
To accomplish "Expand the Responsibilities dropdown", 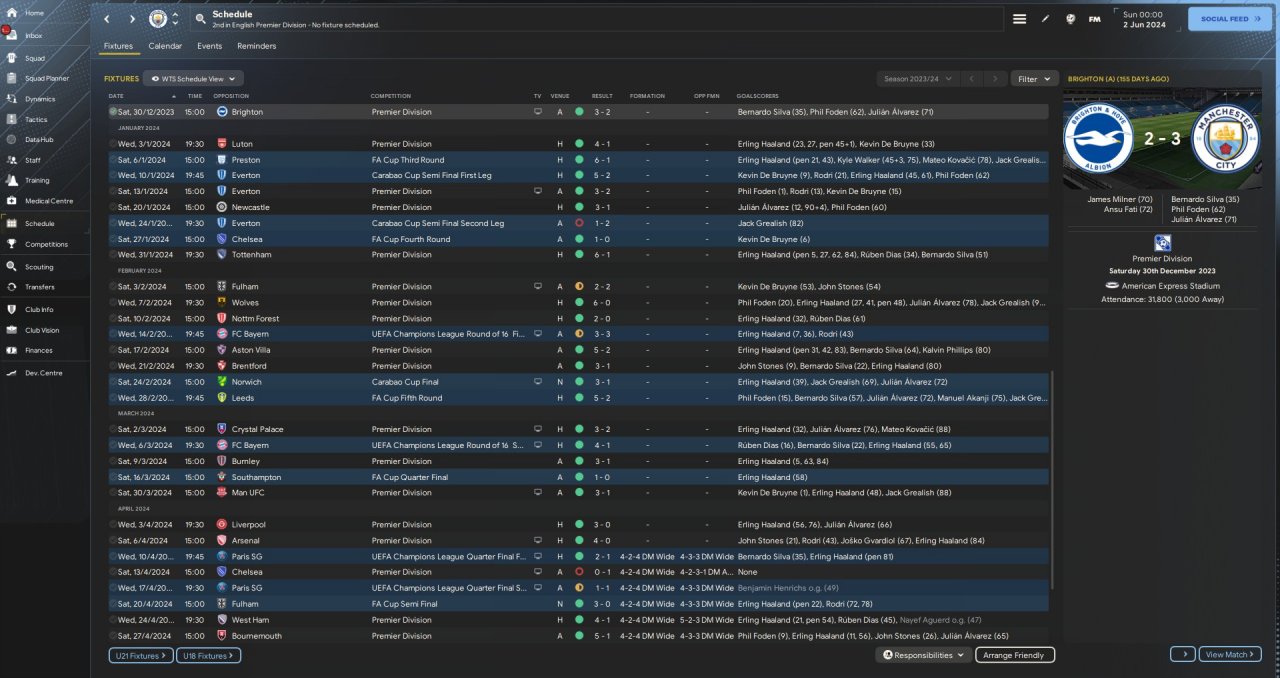I will pos(924,655).
